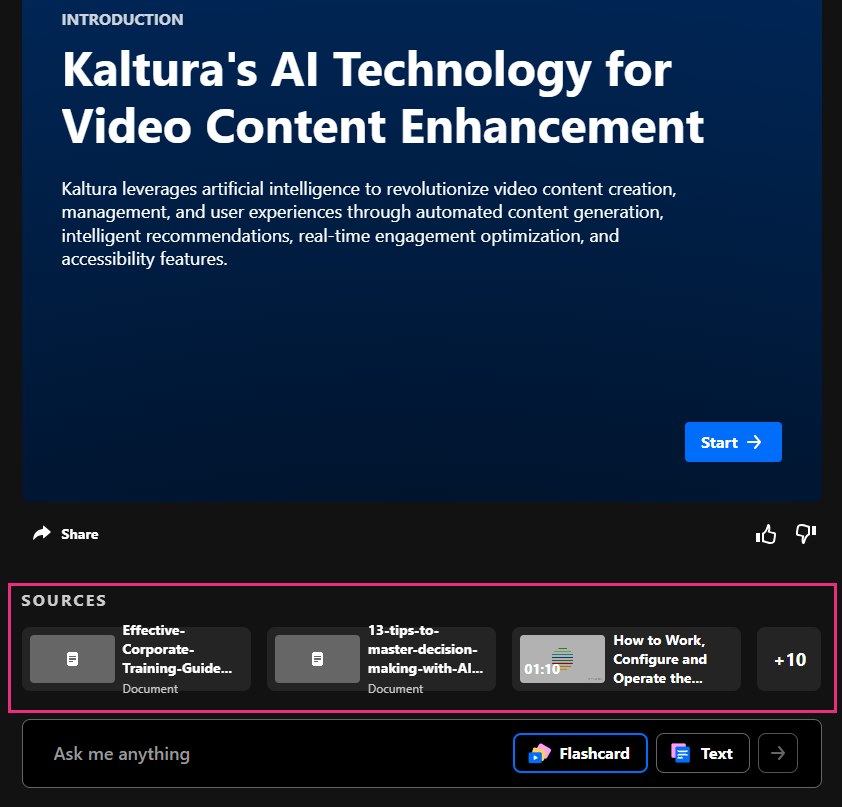Click the 01:10 video thumbnail
842x807 pixels.
tap(562, 659)
